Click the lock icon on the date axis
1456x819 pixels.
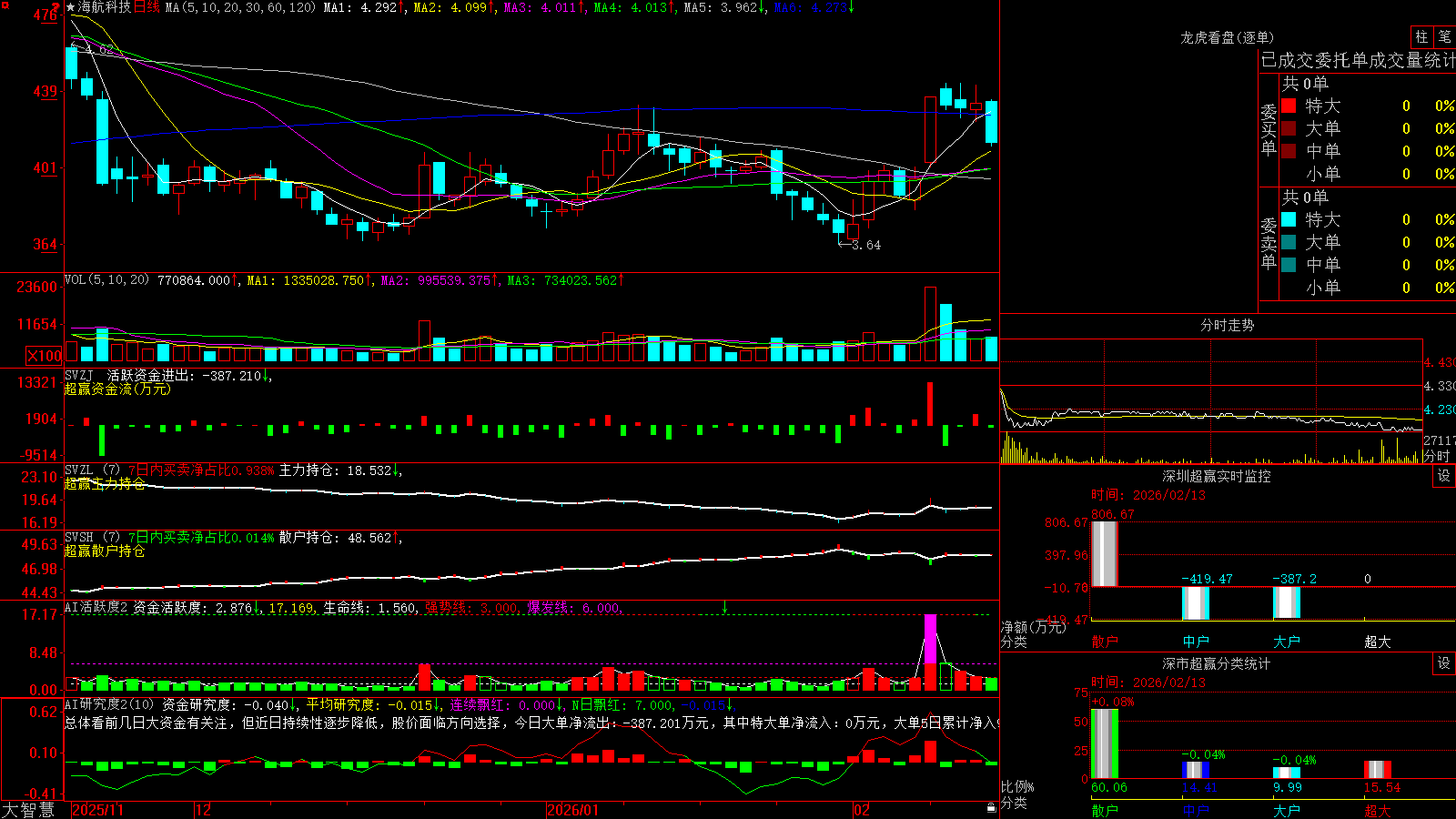[992, 808]
